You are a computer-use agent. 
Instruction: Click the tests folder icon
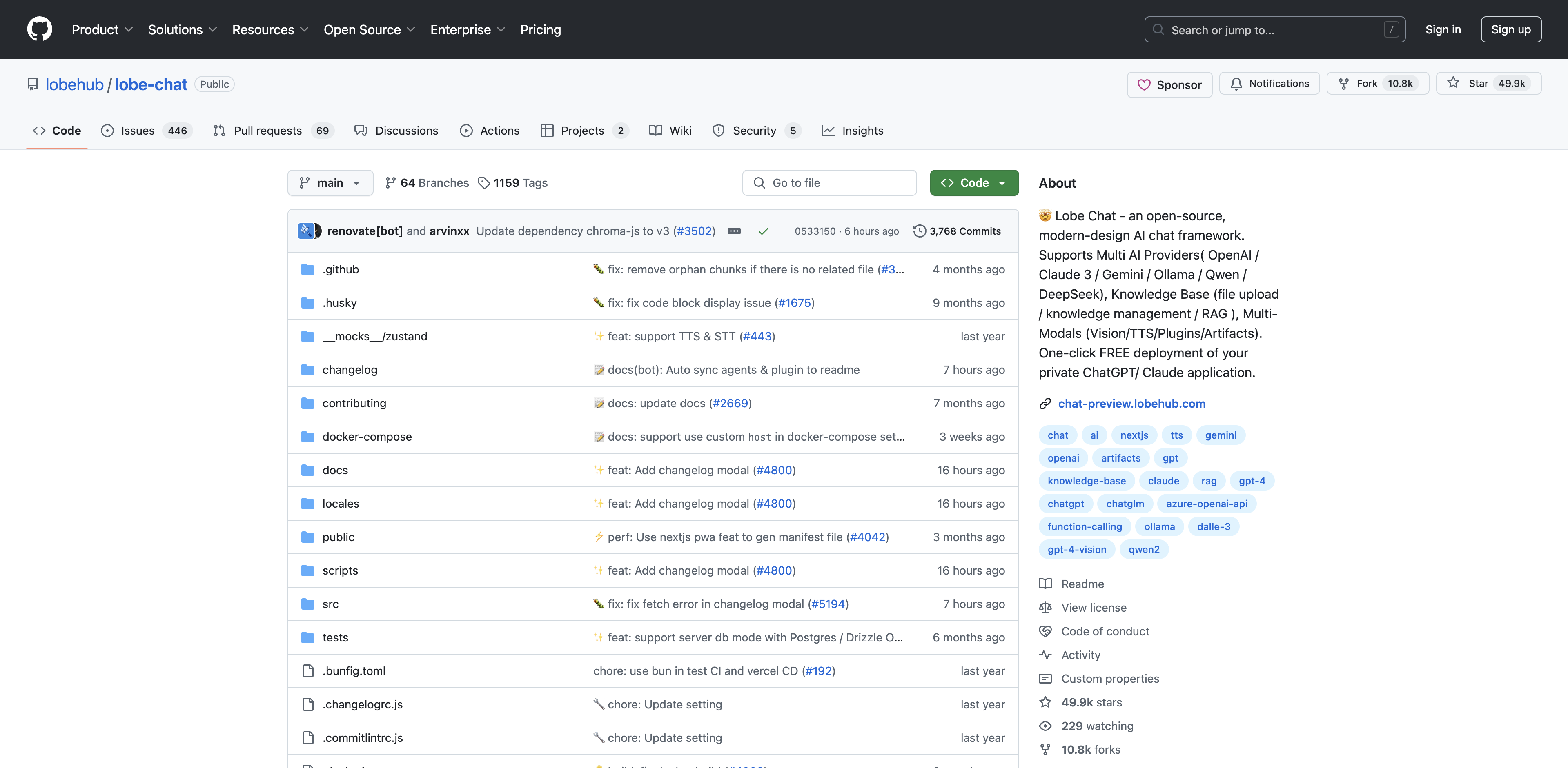tap(308, 637)
